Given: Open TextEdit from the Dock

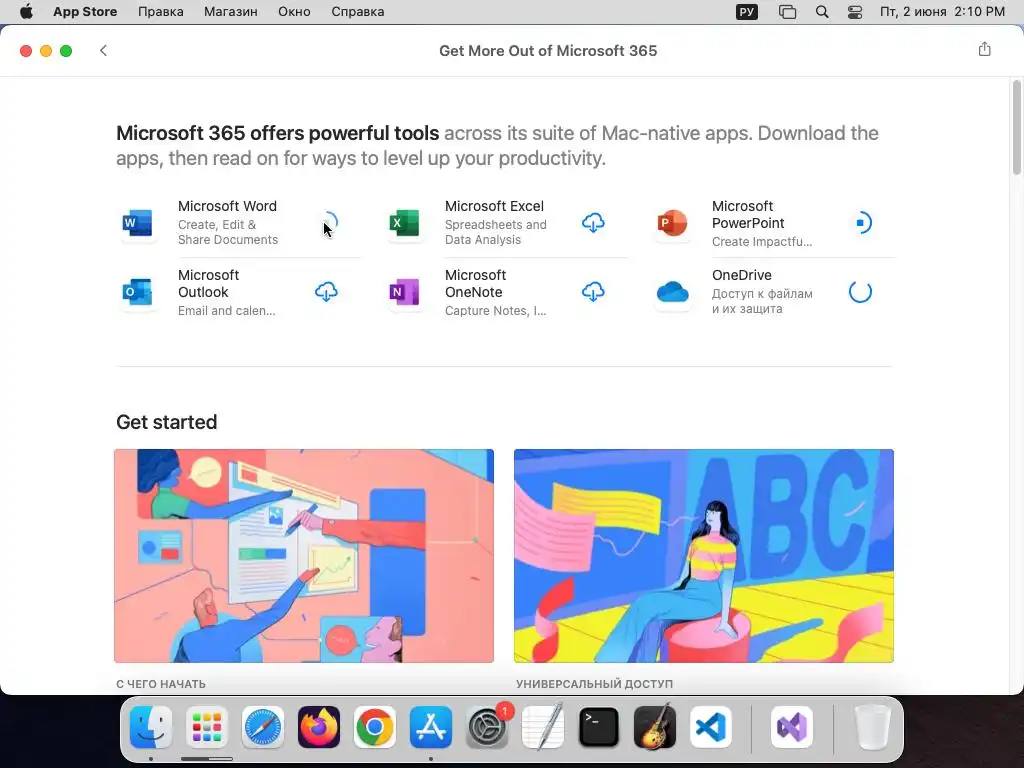Looking at the screenshot, I should tap(543, 727).
